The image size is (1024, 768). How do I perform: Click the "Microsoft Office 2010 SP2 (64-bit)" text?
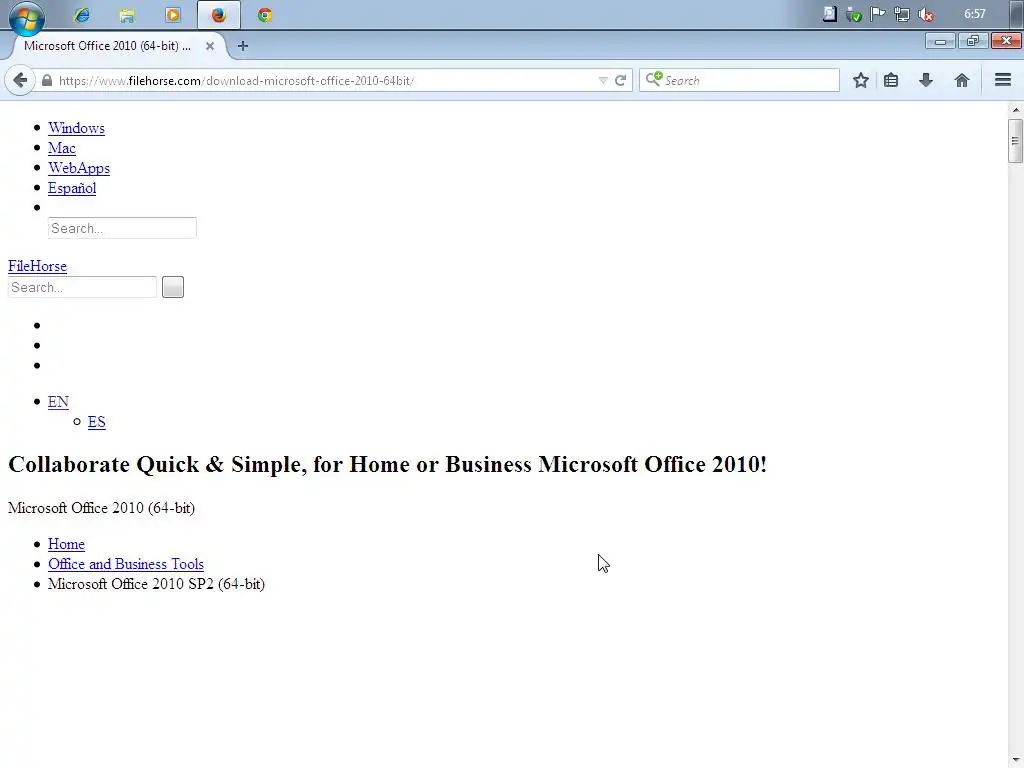tap(157, 584)
